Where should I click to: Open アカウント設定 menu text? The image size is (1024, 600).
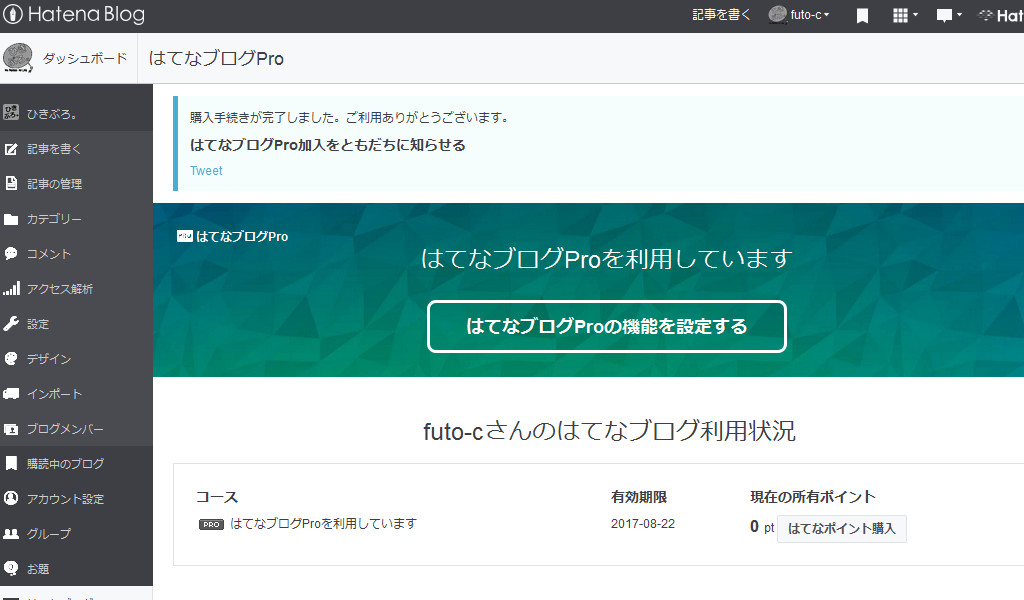click(65, 499)
